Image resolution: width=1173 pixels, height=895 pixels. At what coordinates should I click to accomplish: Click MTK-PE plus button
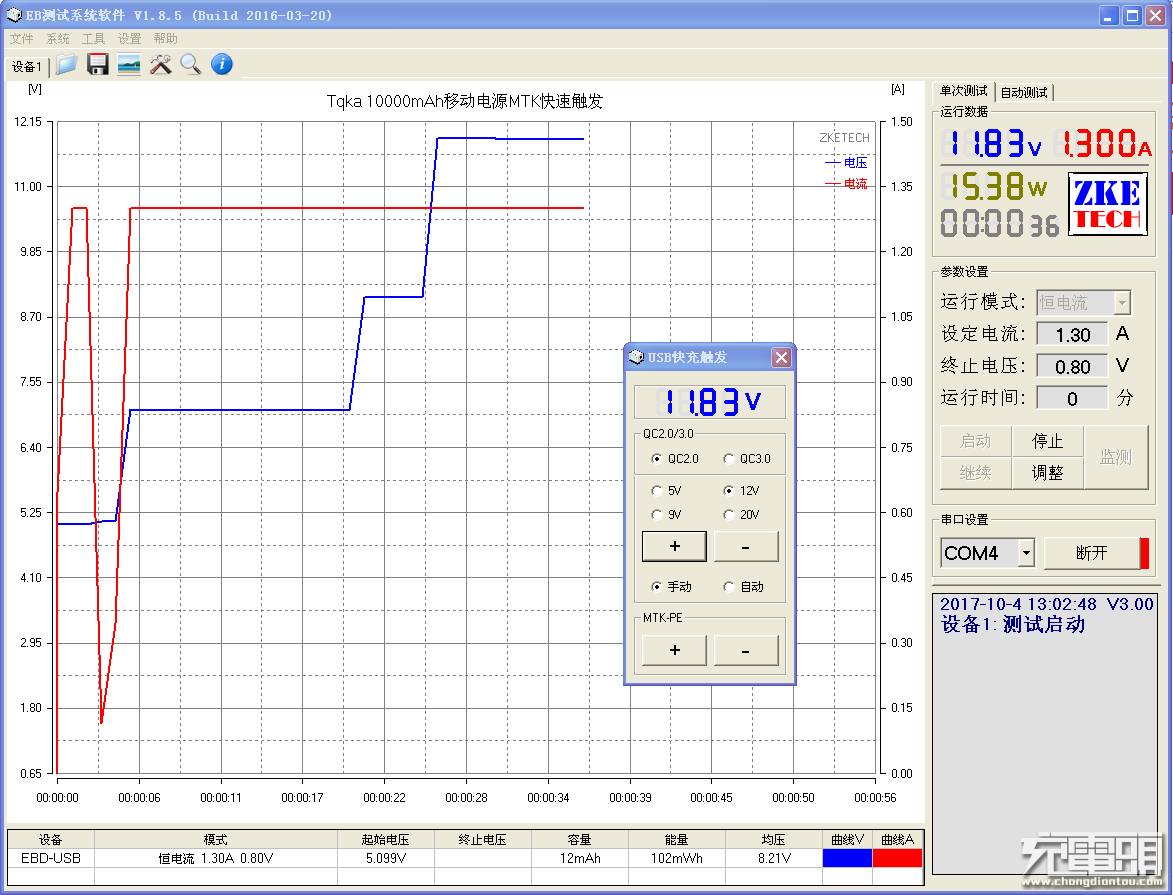pos(674,650)
